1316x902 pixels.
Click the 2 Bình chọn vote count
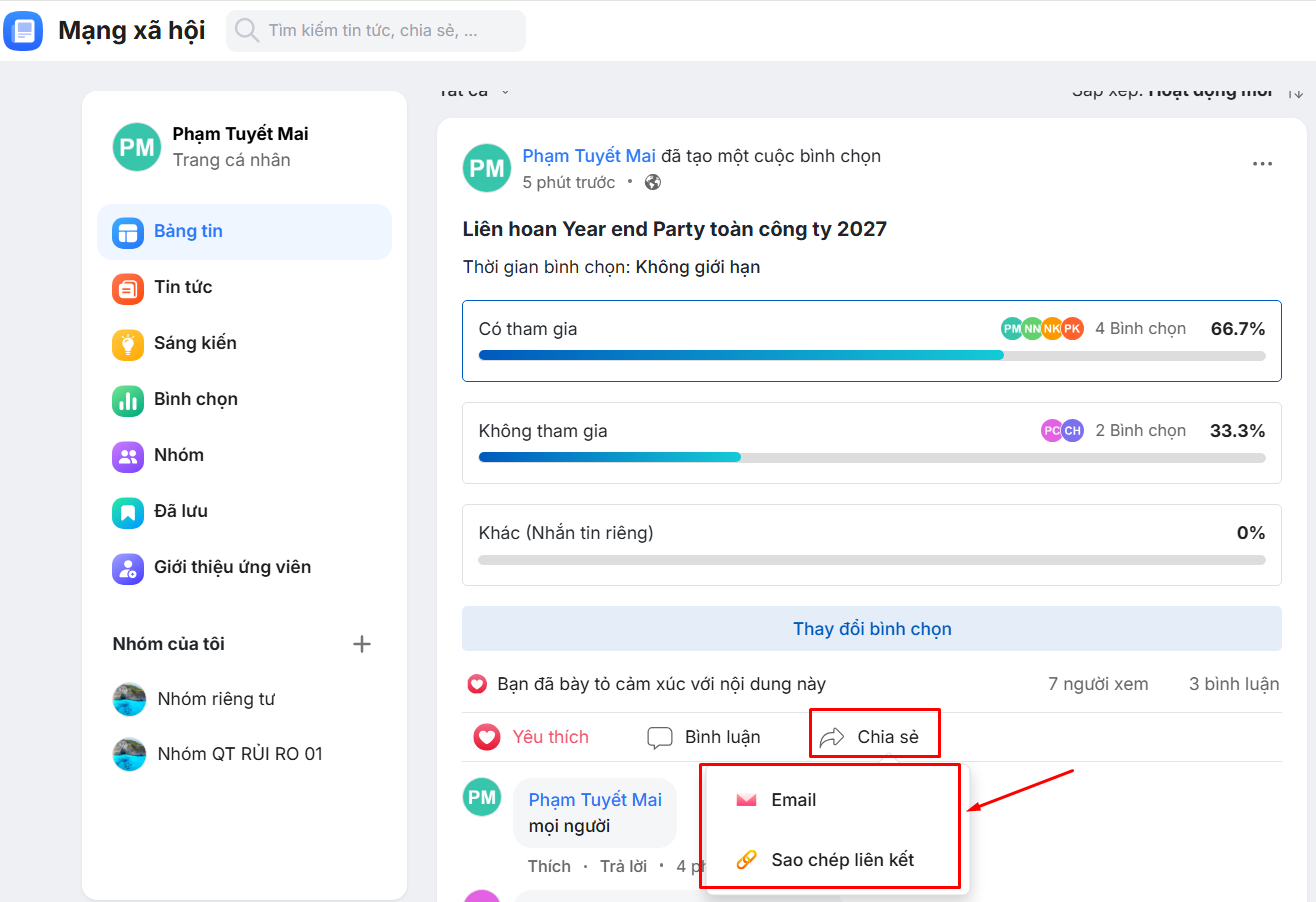pos(1141,430)
